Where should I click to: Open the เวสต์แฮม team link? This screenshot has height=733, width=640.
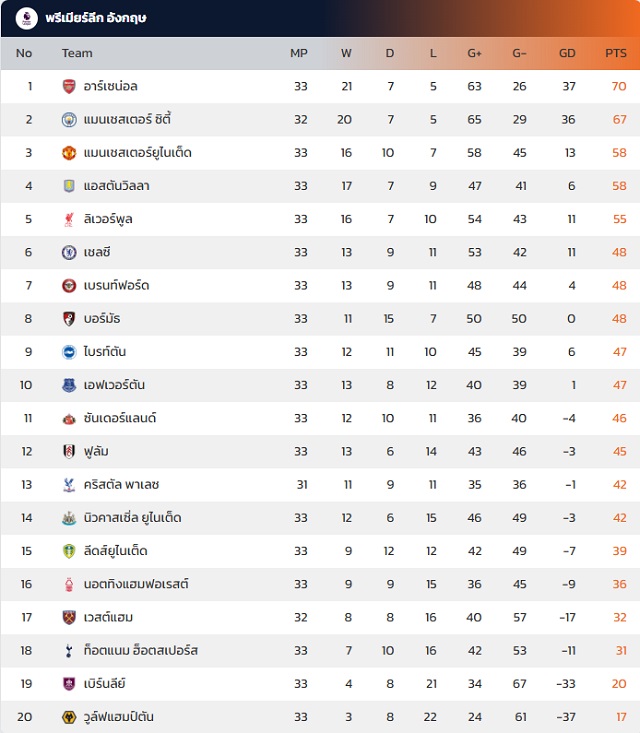[x=110, y=617]
